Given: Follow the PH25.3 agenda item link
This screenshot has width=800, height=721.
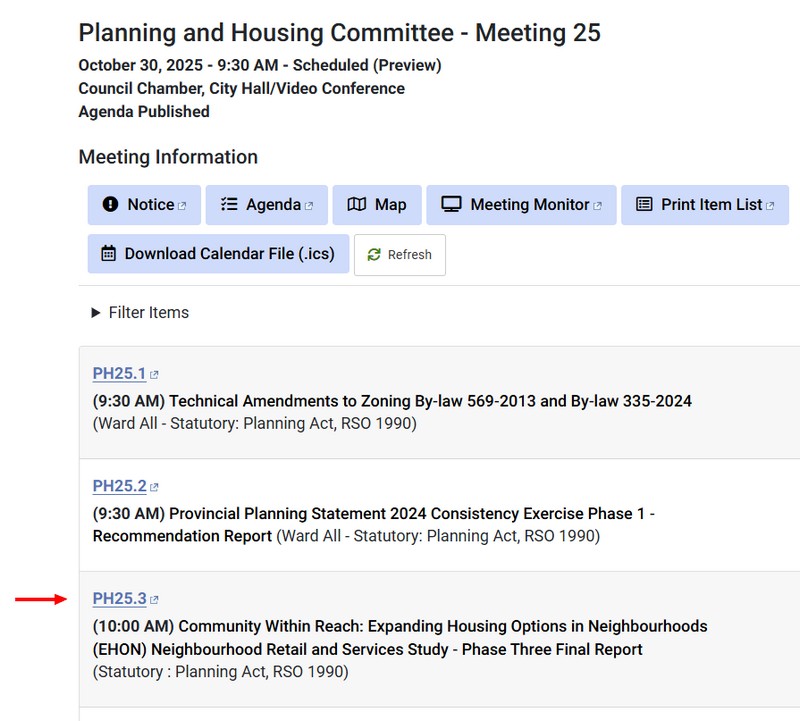Looking at the screenshot, I should point(119,599).
